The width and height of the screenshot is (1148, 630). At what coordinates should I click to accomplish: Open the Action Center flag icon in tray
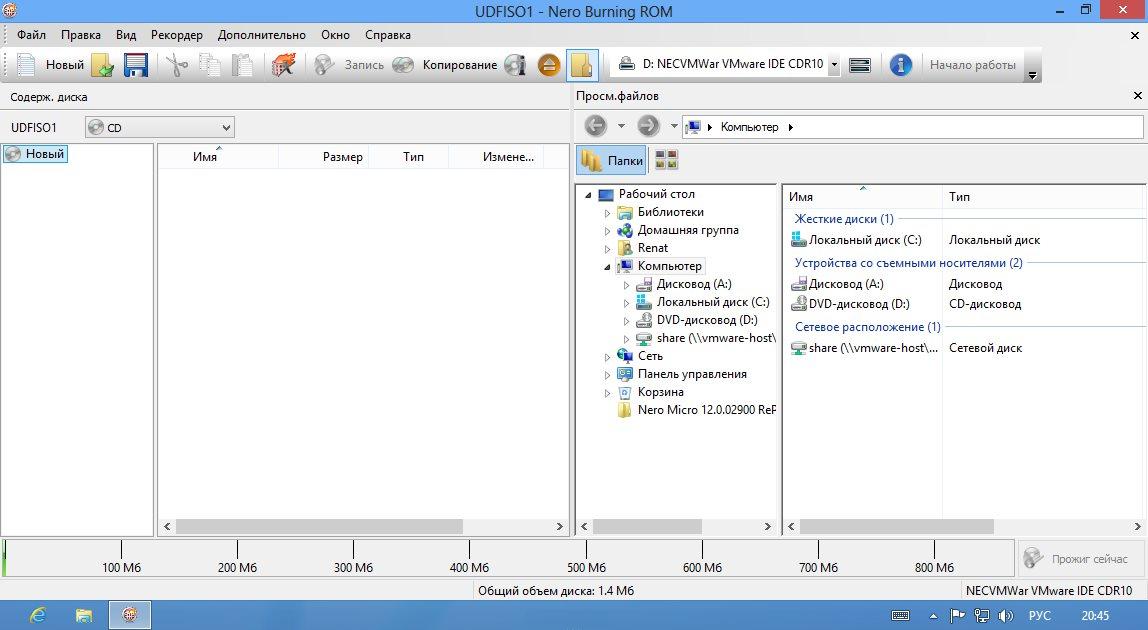point(957,616)
